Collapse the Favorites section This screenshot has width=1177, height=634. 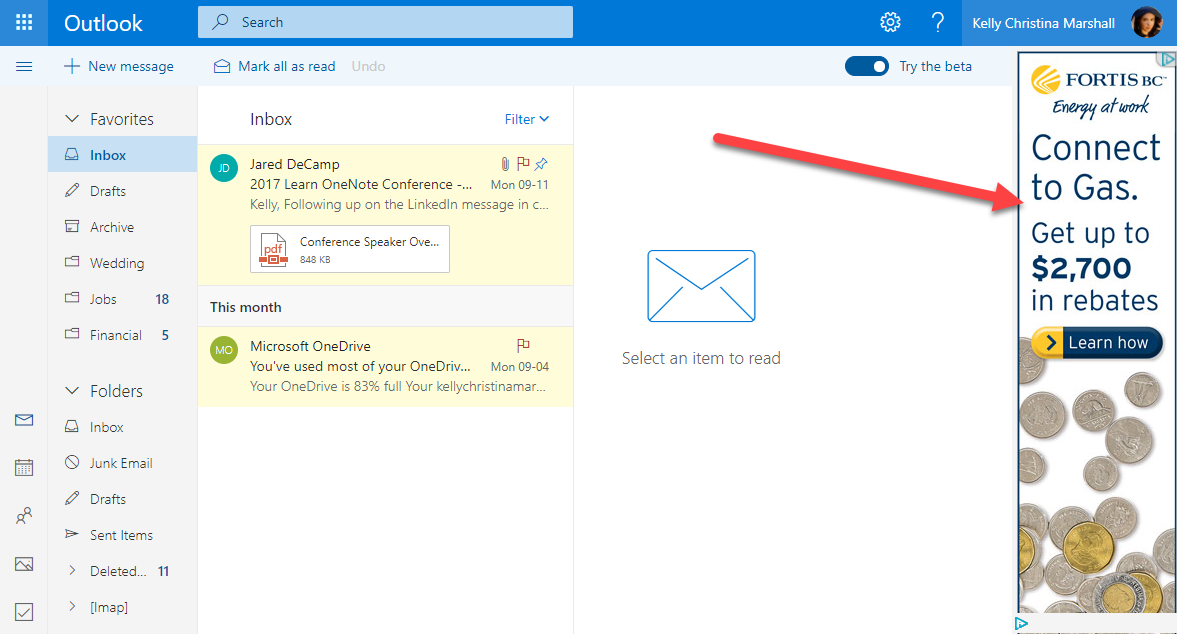point(72,119)
